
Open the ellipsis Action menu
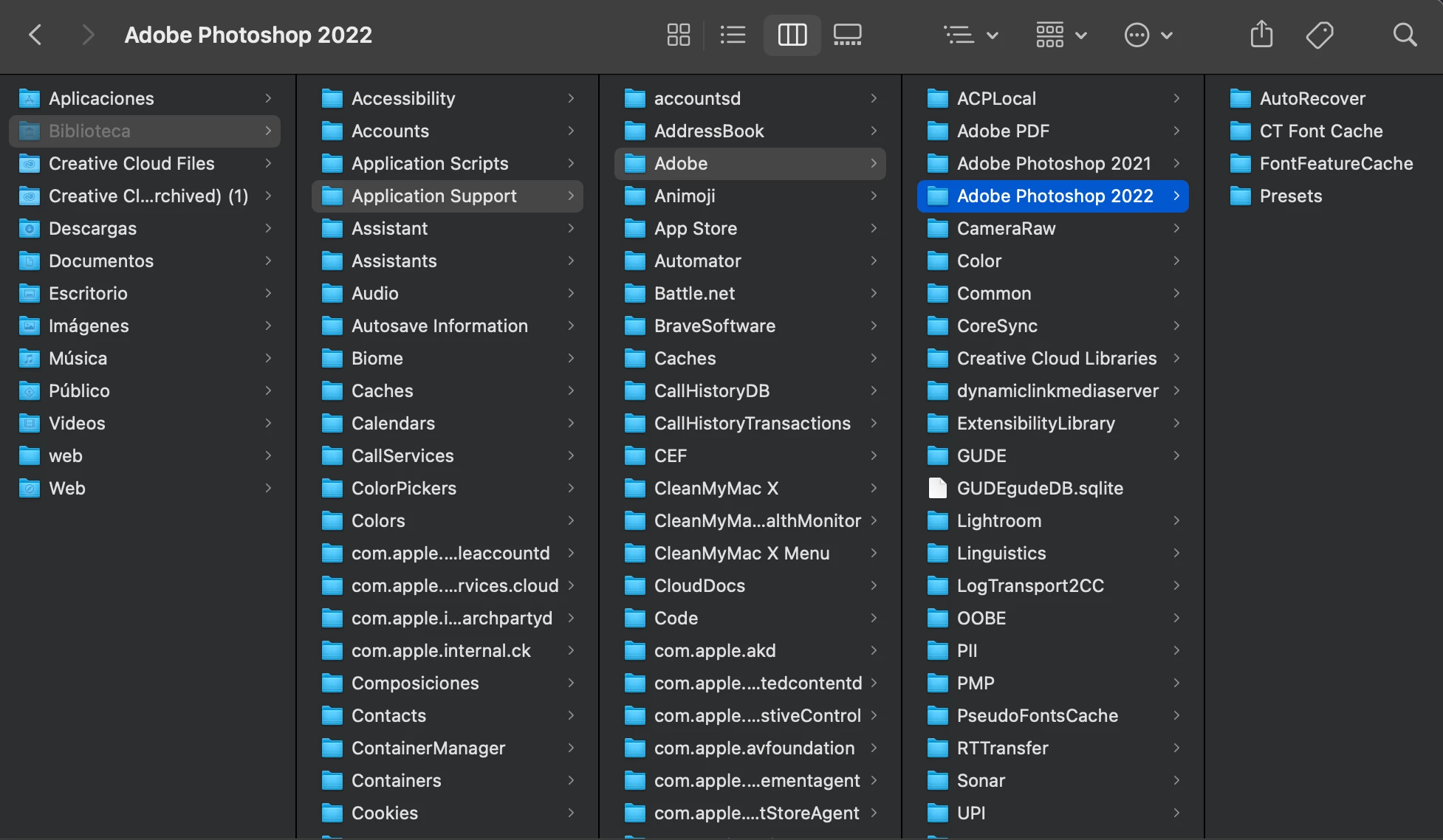pos(1148,35)
